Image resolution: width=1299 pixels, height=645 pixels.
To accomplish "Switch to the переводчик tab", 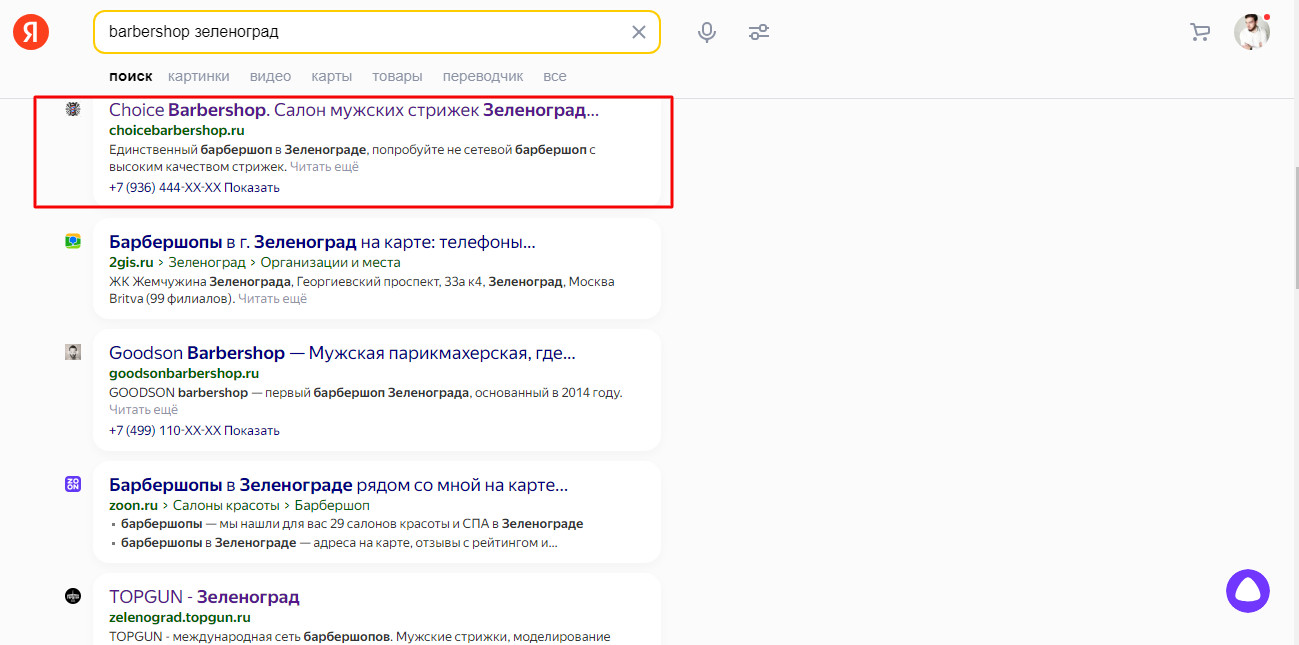I will tap(483, 76).
